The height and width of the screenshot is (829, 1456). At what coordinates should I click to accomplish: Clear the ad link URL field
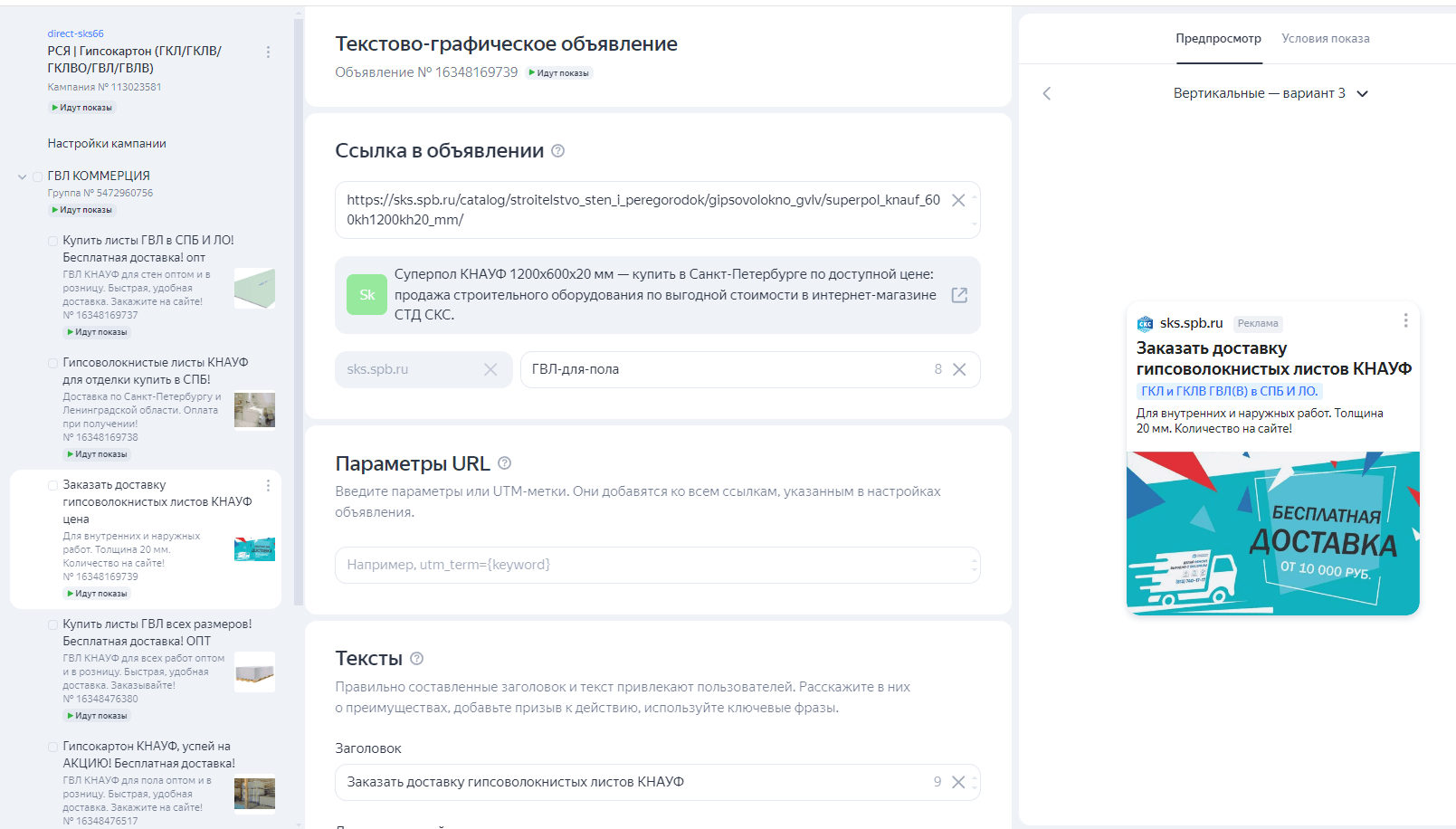958,200
